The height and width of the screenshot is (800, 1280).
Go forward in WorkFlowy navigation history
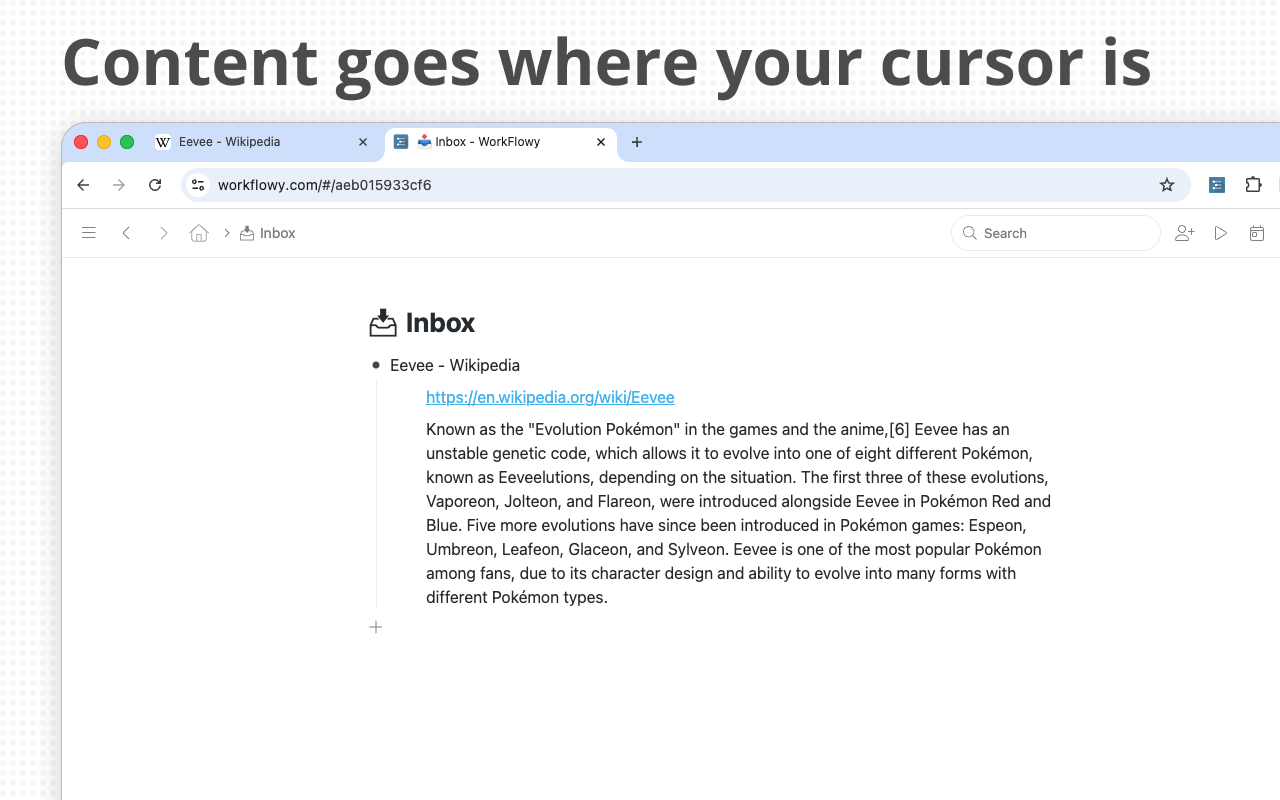[163, 233]
